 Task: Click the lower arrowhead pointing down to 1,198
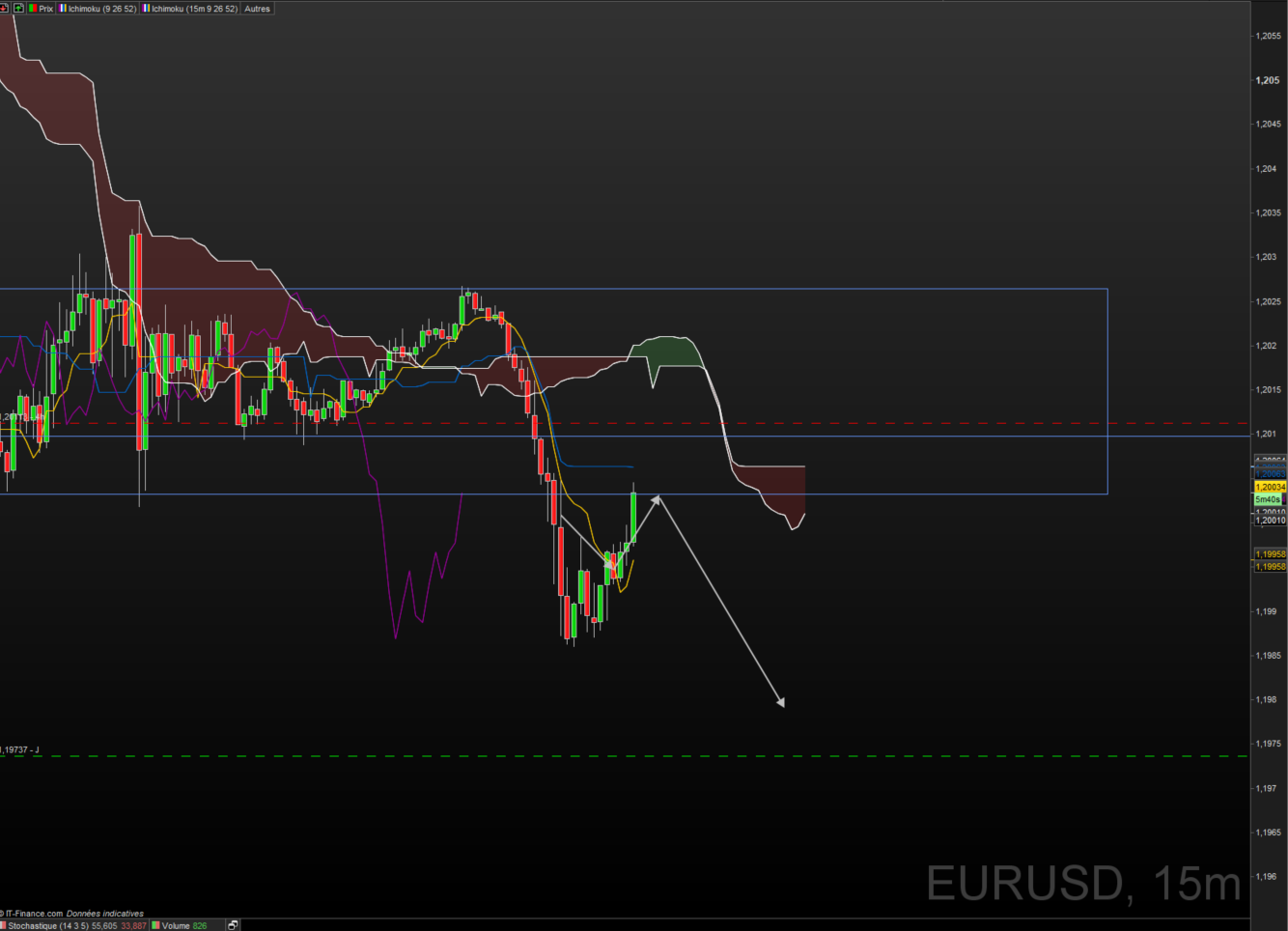click(x=780, y=703)
